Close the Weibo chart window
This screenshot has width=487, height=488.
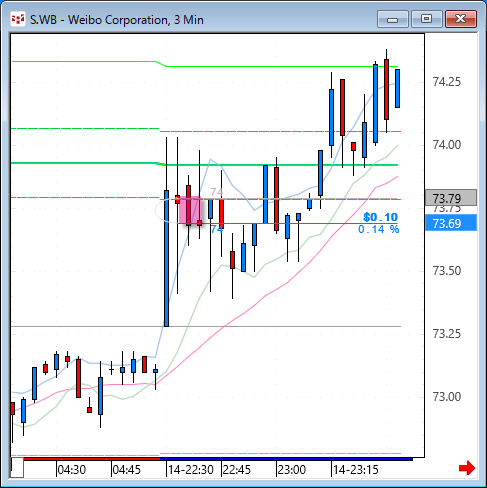tap(461, 19)
